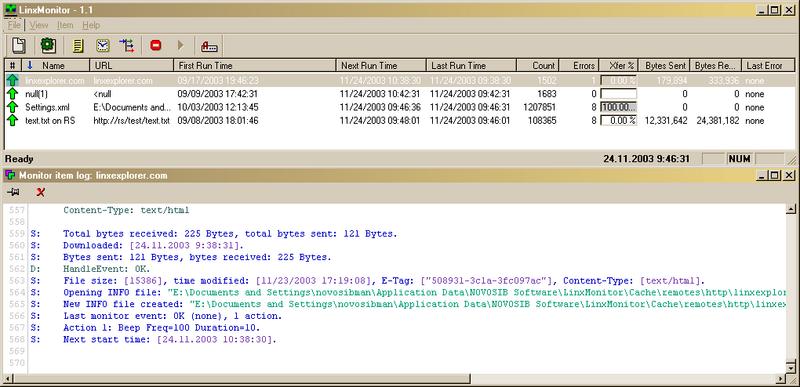Click the green arrow of linxexplorer.com row
The width and height of the screenshot is (800, 387).
12,80
